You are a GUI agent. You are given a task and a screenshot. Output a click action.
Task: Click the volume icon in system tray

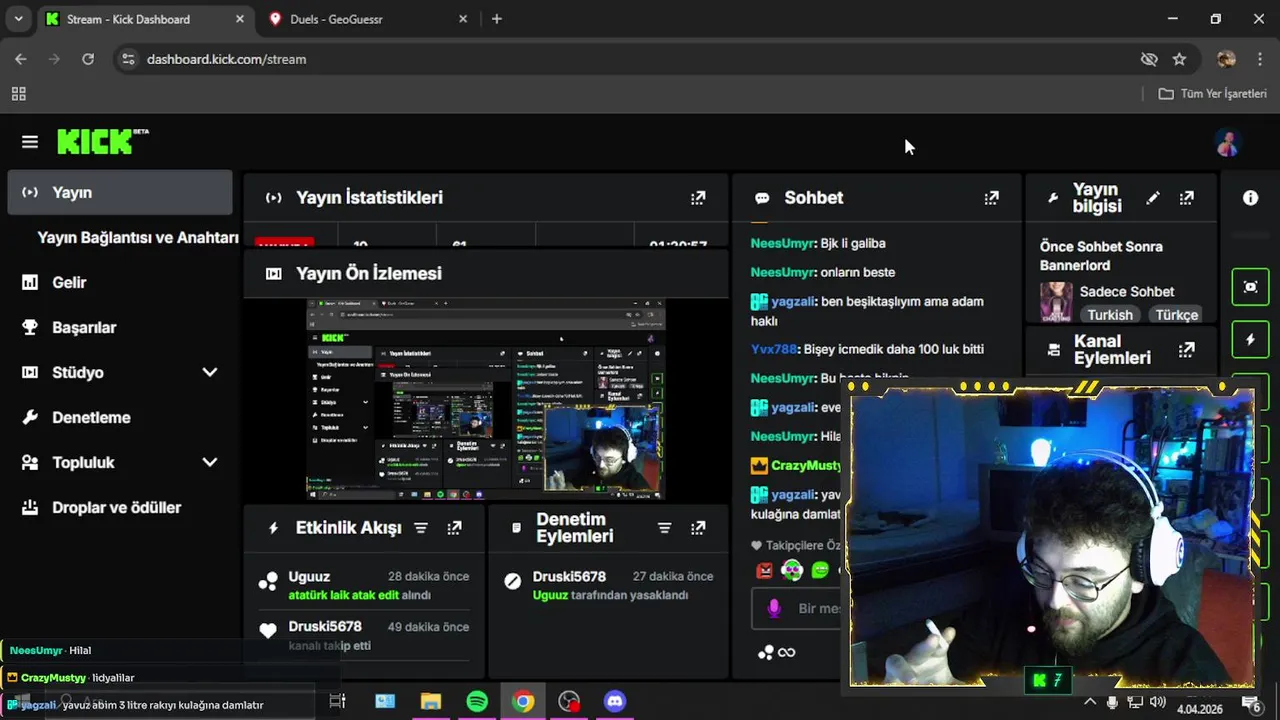tap(1157, 702)
